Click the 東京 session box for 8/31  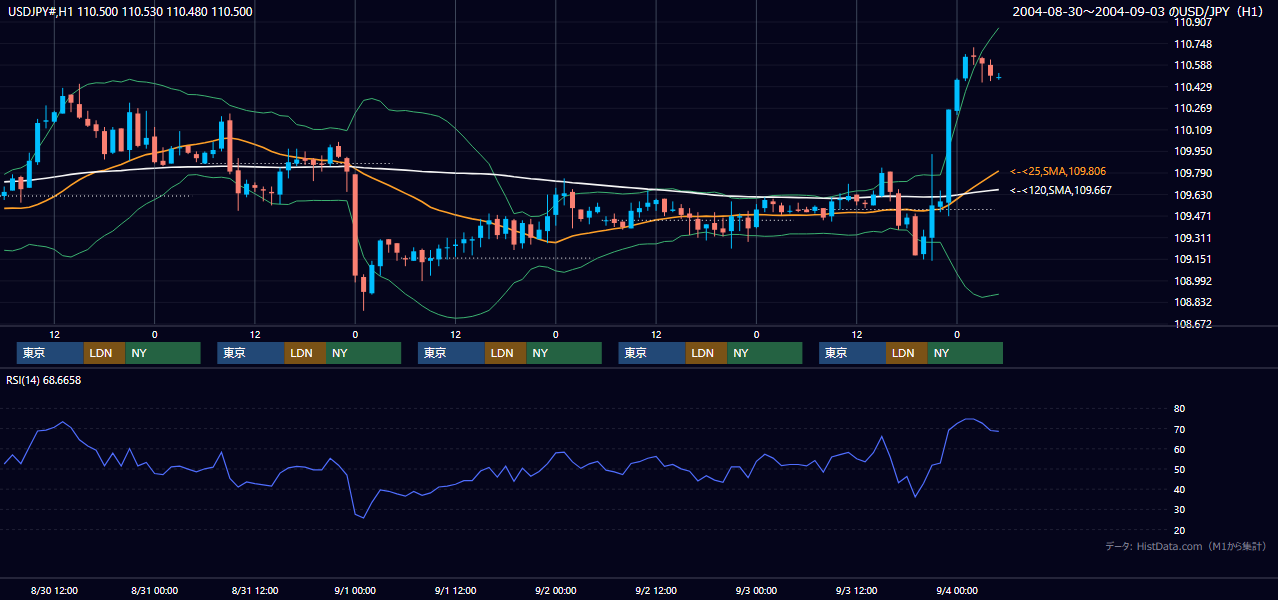(x=251, y=353)
